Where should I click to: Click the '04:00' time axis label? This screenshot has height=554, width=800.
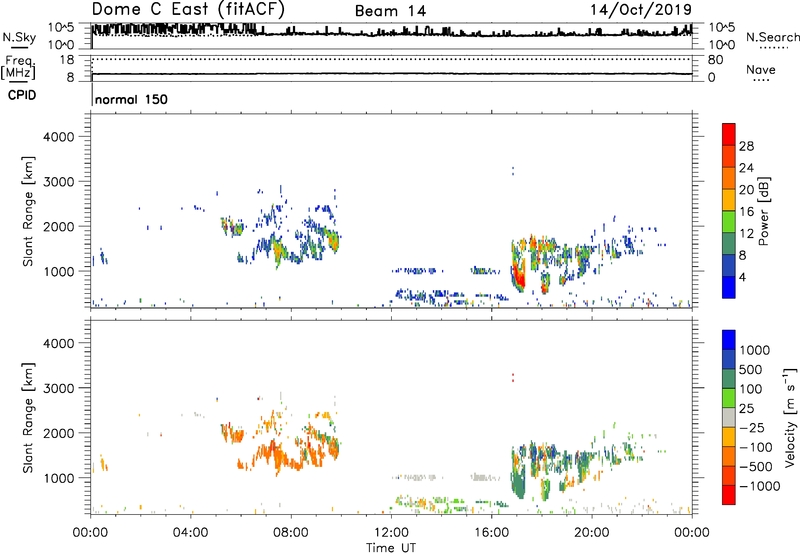pyautogui.click(x=191, y=533)
